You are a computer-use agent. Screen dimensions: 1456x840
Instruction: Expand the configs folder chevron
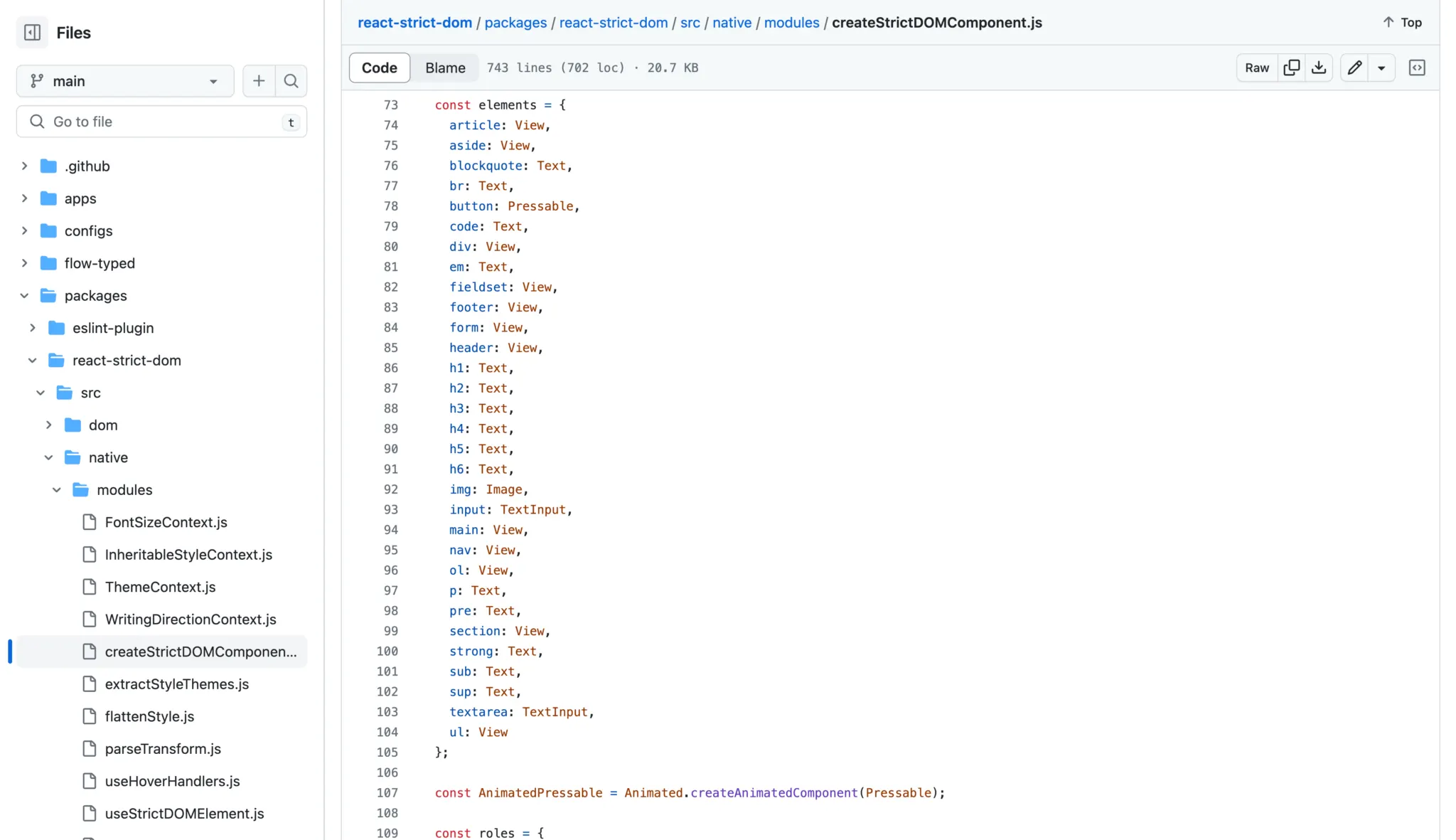pyautogui.click(x=24, y=231)
